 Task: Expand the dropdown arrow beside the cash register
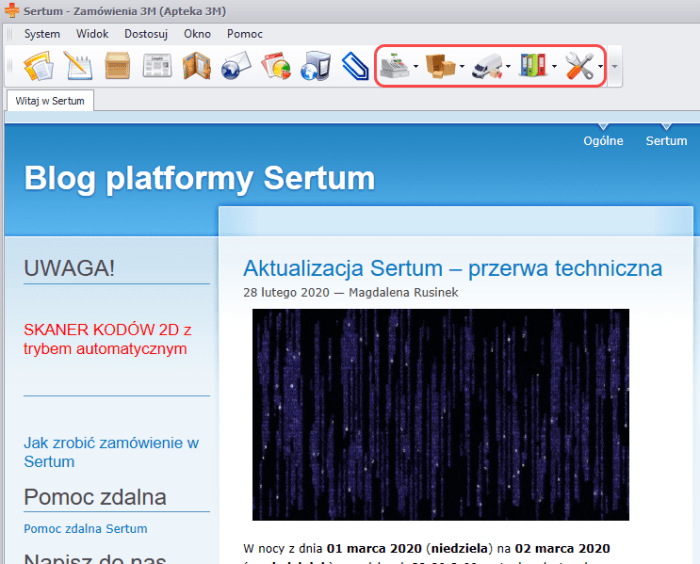click(416, 68)
